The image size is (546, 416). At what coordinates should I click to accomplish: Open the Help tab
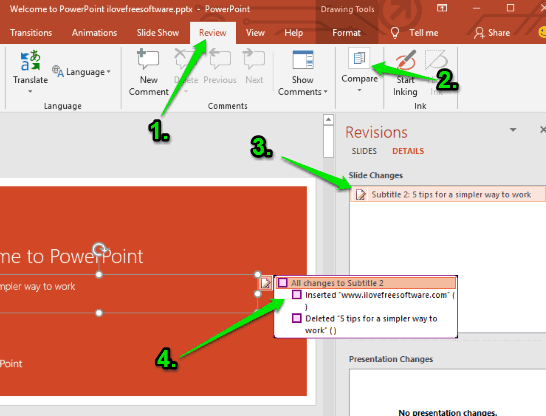[294, 33]
